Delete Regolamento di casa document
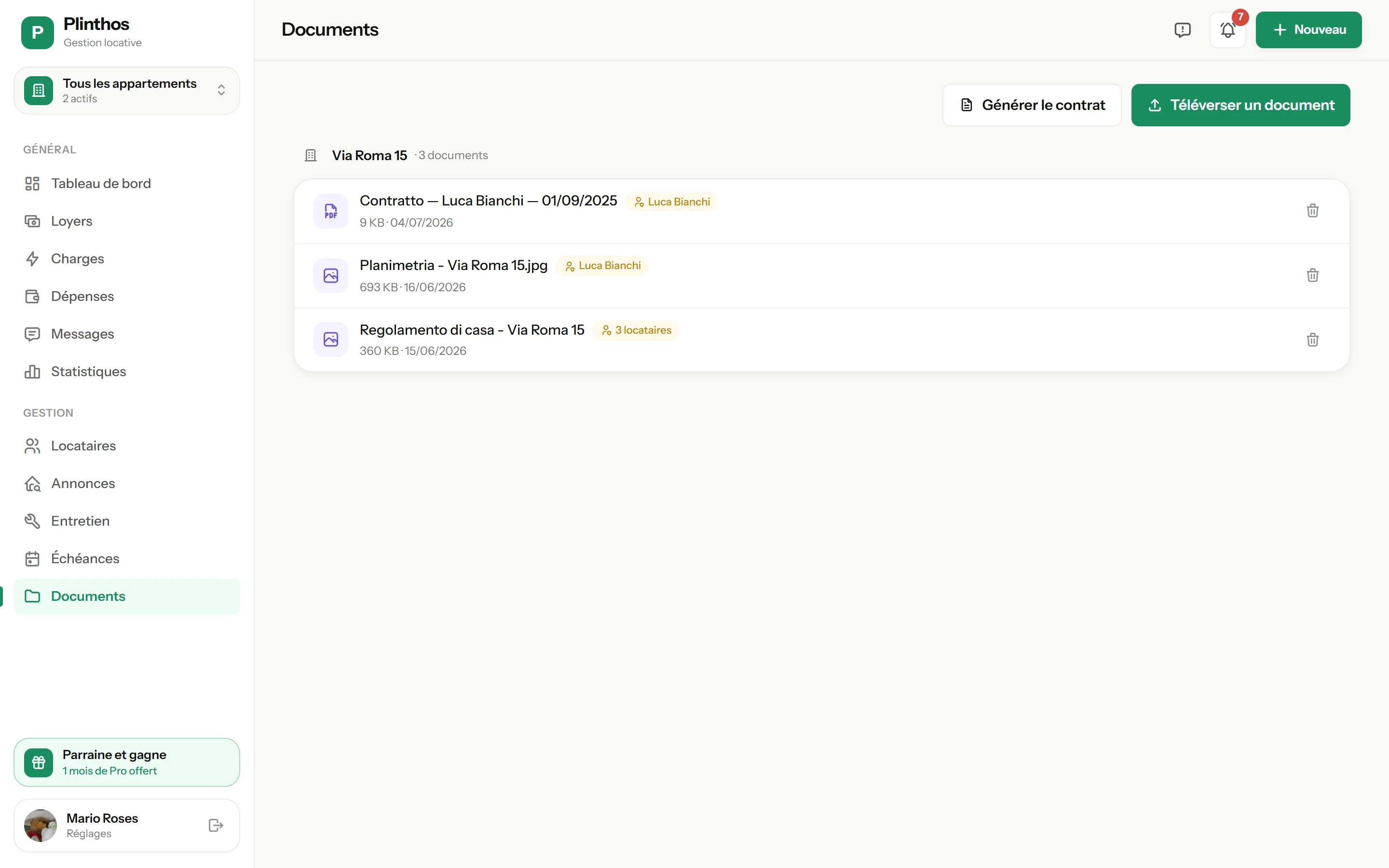The height and width of the screenshot is (868, 1389). [1312, 340]
